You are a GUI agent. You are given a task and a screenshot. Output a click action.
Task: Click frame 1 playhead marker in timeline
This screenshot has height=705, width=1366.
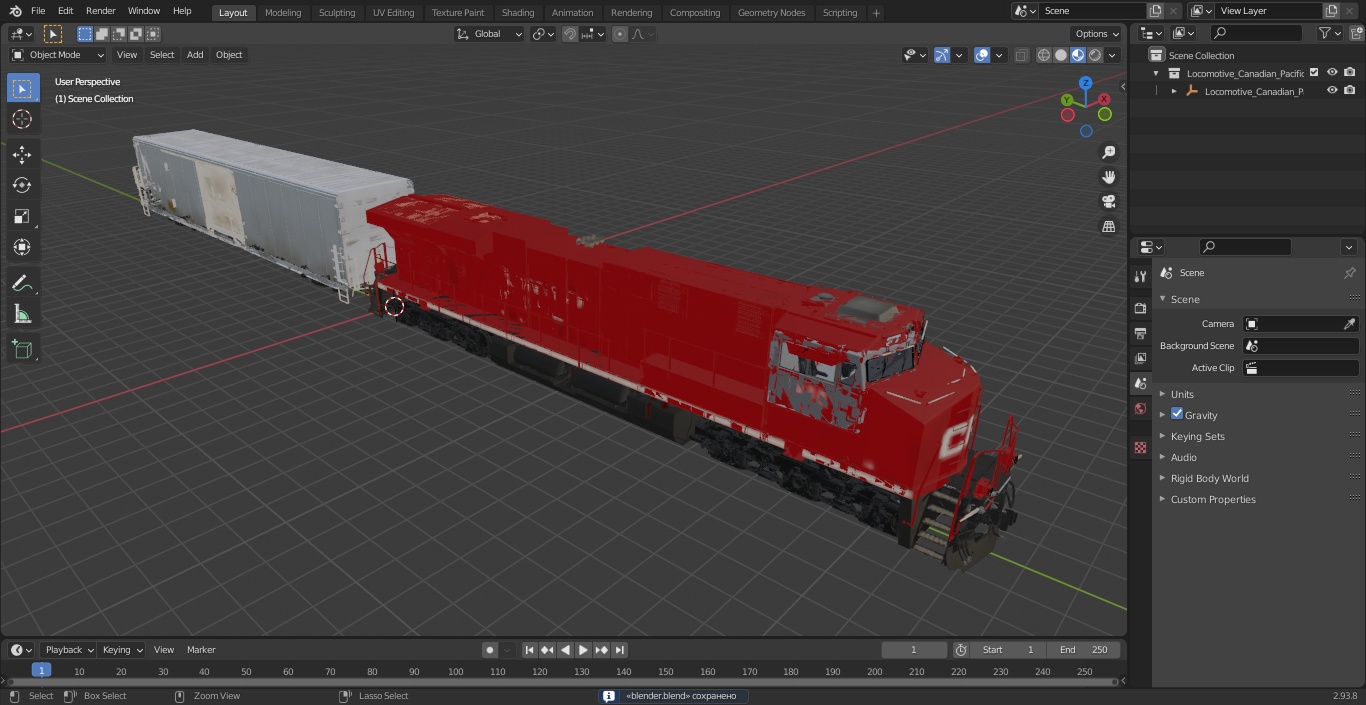(41, 671)
